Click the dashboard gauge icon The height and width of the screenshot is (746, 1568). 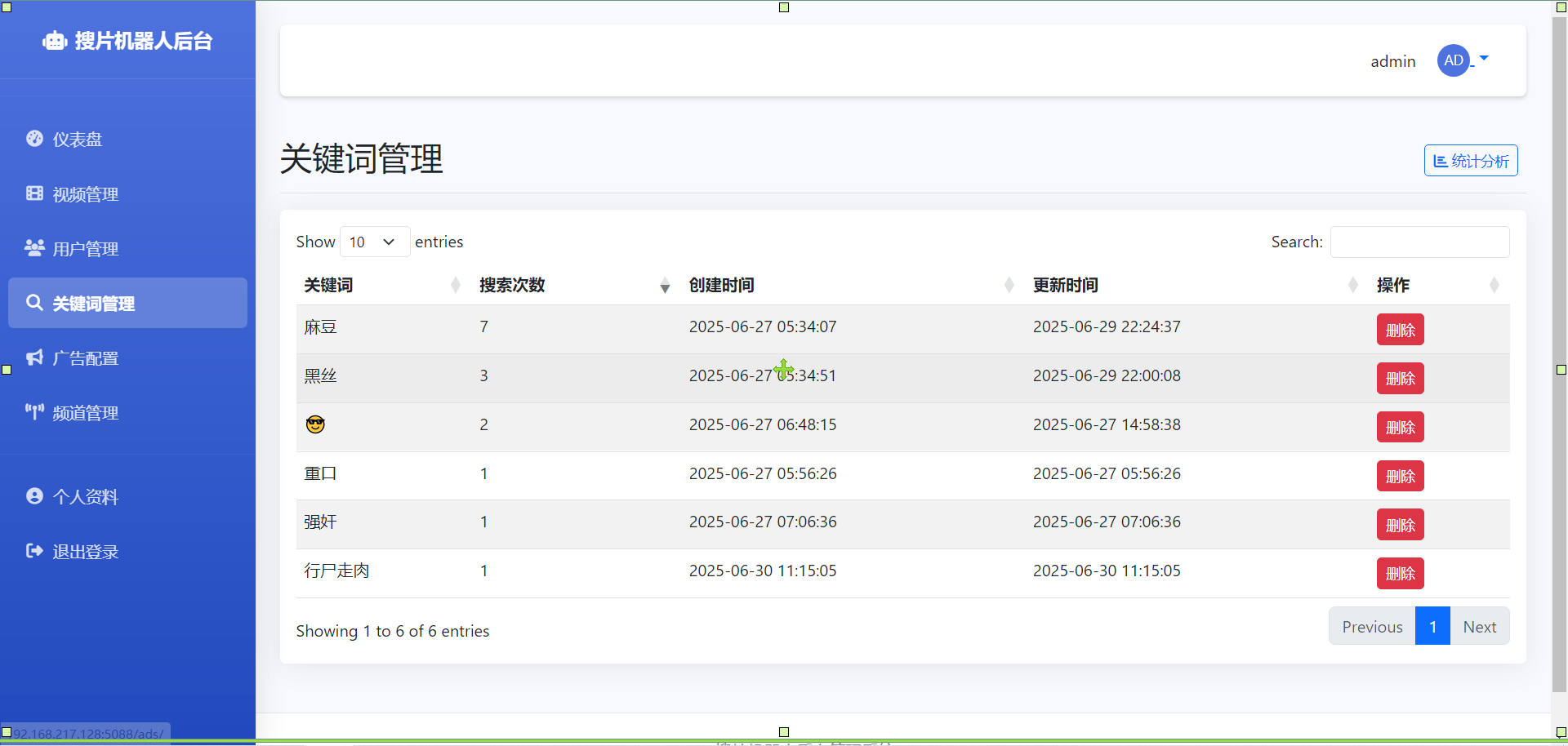pos(34,139)
